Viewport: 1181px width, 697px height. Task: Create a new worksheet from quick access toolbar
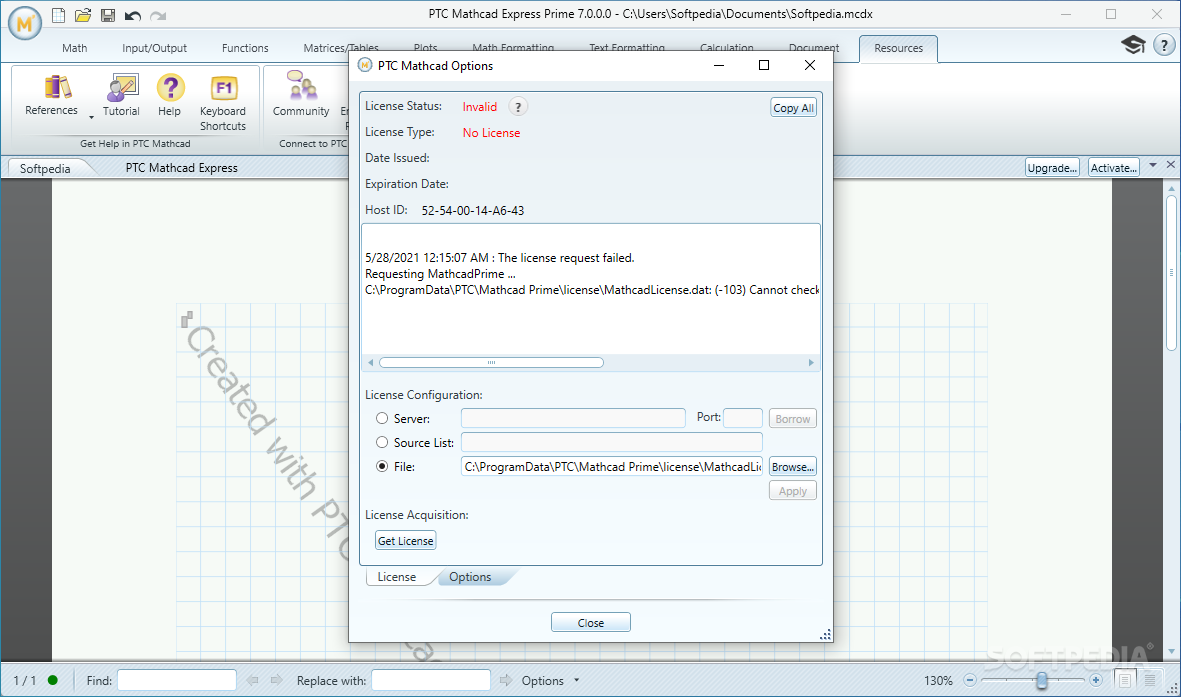59,15
